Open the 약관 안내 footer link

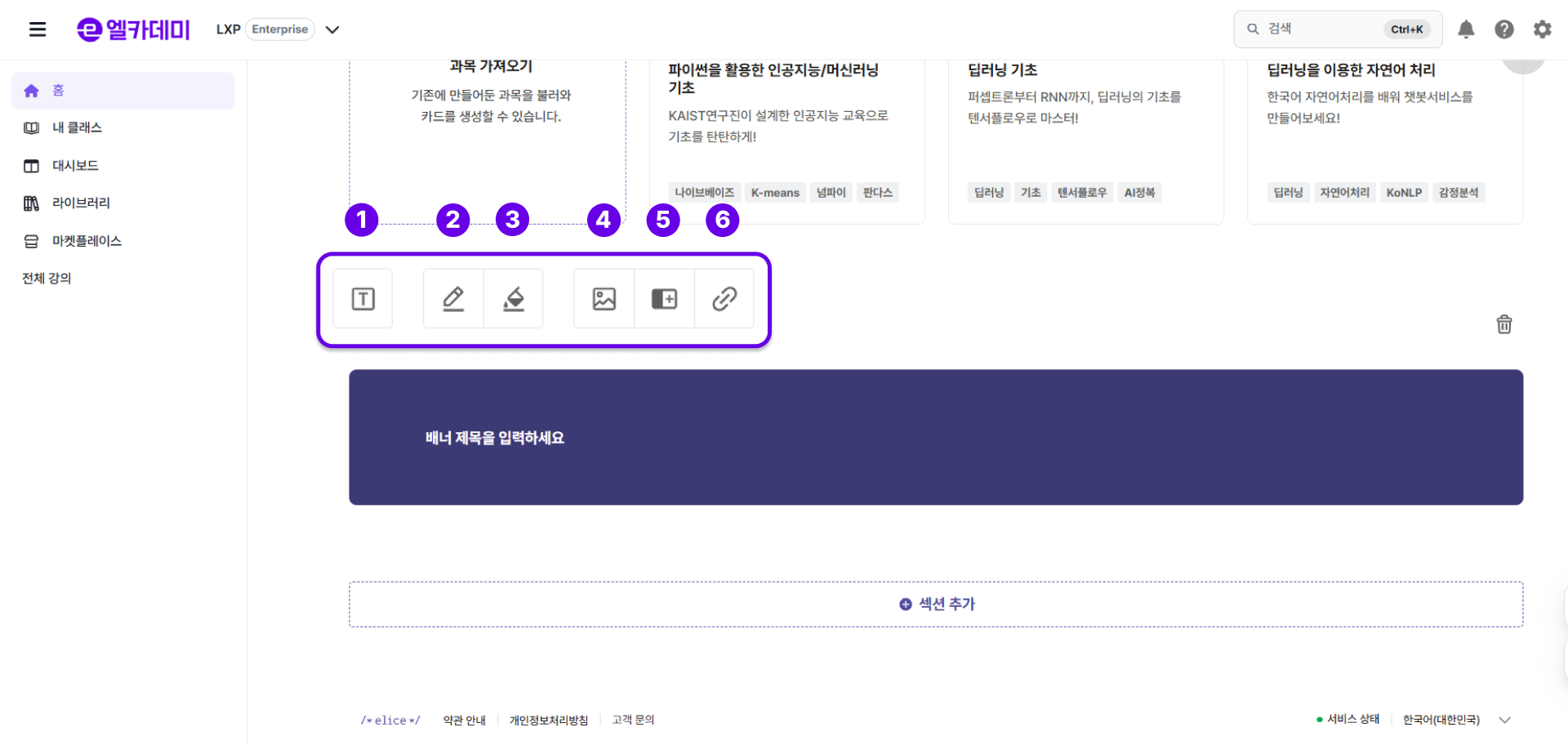465,720
